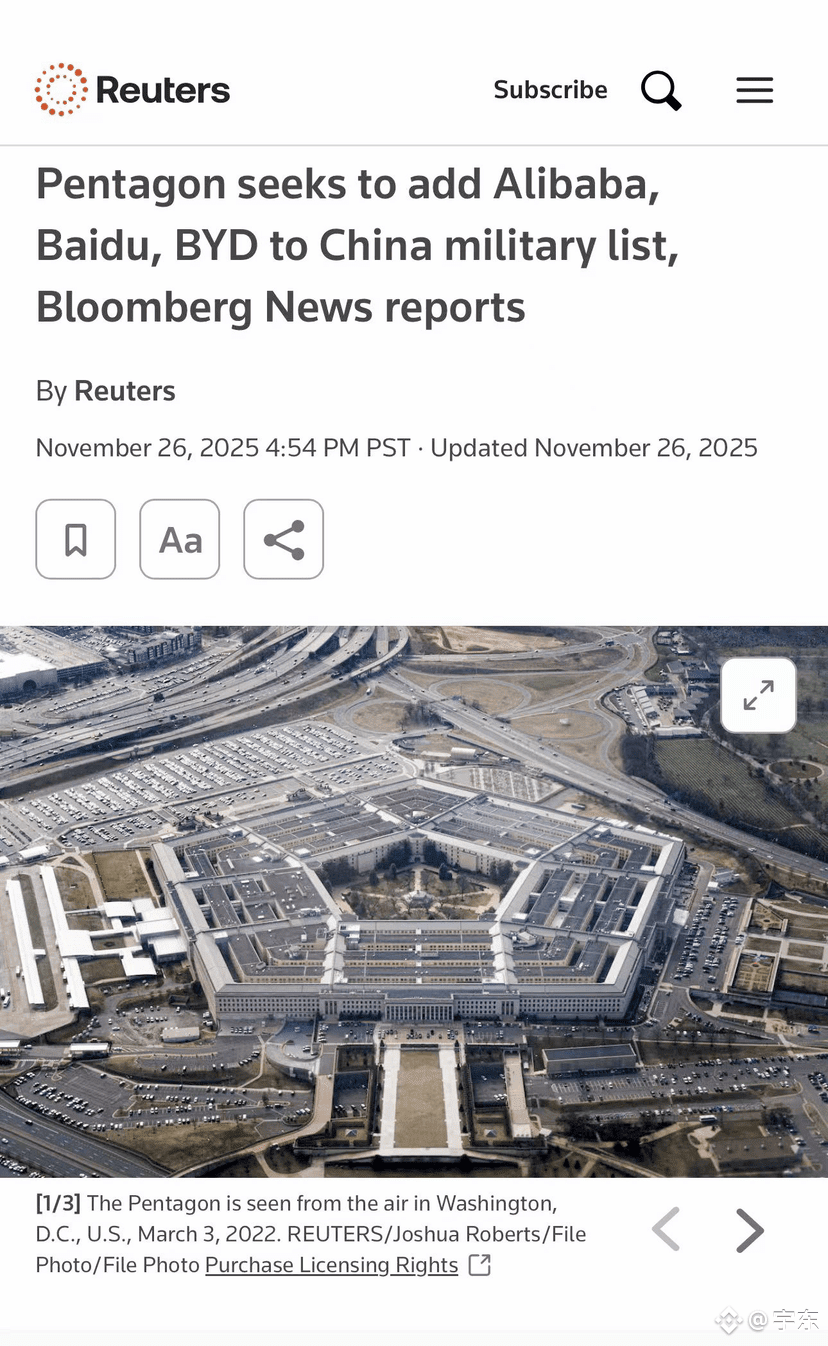Click the [1/3] photo counter in caption

[x=59, y=1203]
